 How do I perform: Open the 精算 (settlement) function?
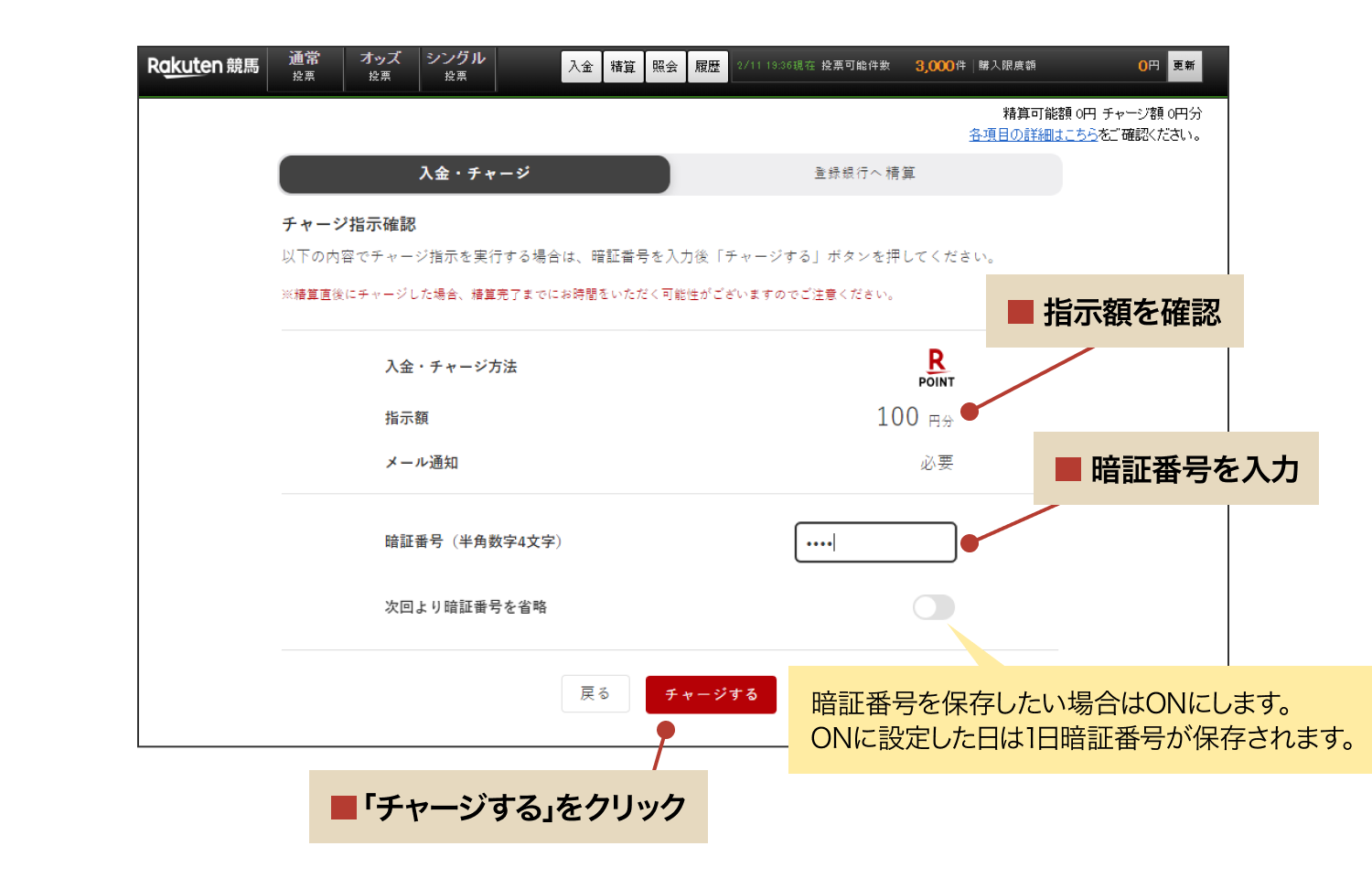(624, 66)
